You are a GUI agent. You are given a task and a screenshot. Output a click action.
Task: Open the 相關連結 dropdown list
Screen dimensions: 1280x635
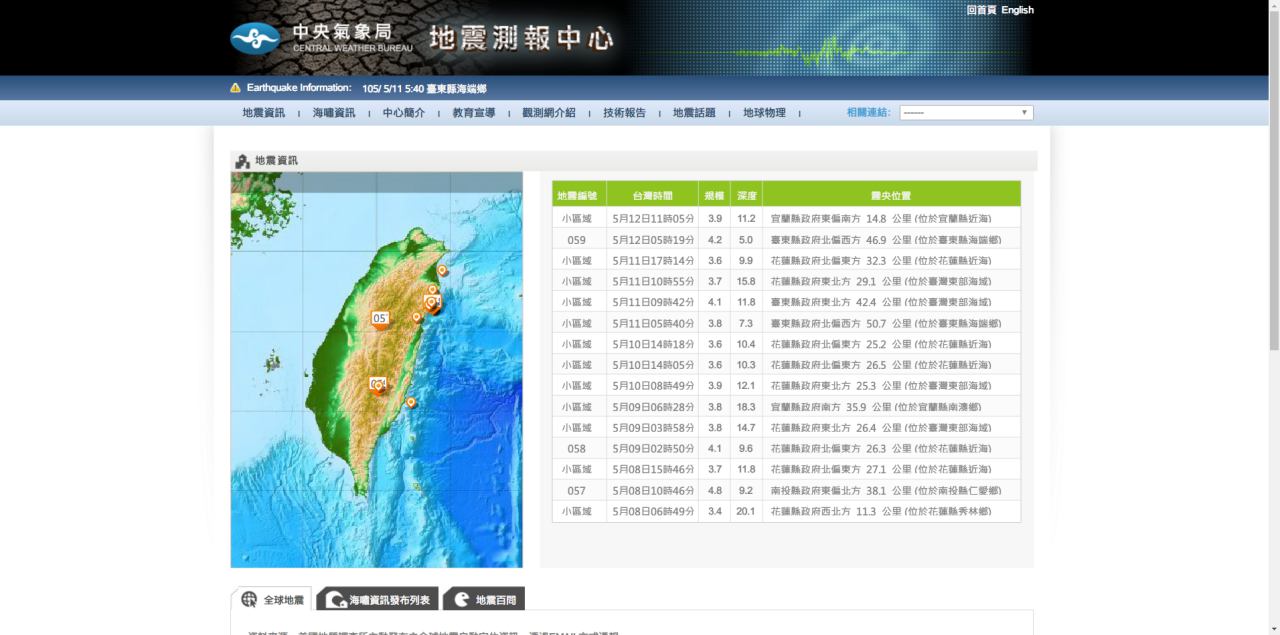pyautogui.click(x=965, y=113)
